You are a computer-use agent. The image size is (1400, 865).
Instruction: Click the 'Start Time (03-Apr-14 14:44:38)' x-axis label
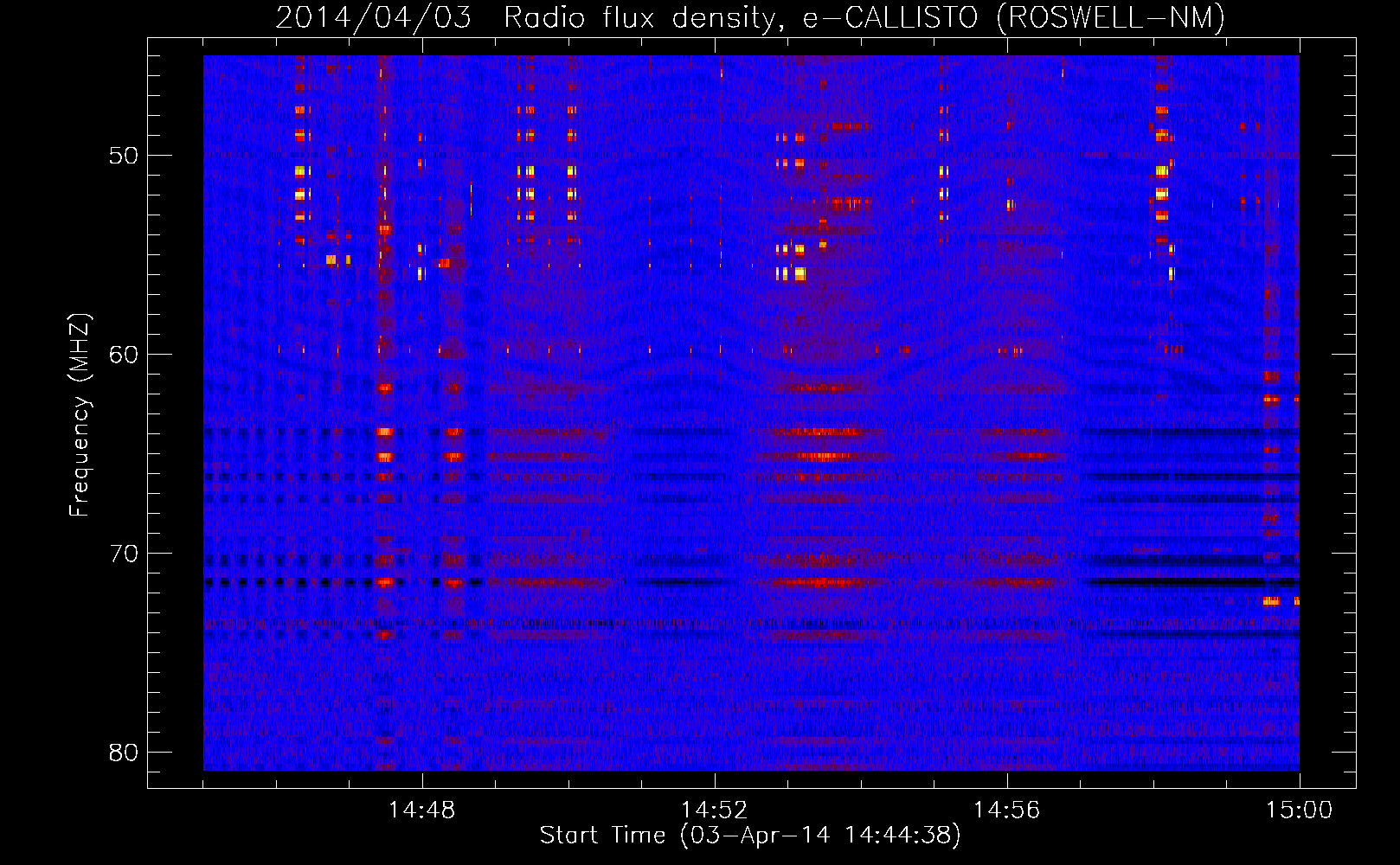[750, 836]
